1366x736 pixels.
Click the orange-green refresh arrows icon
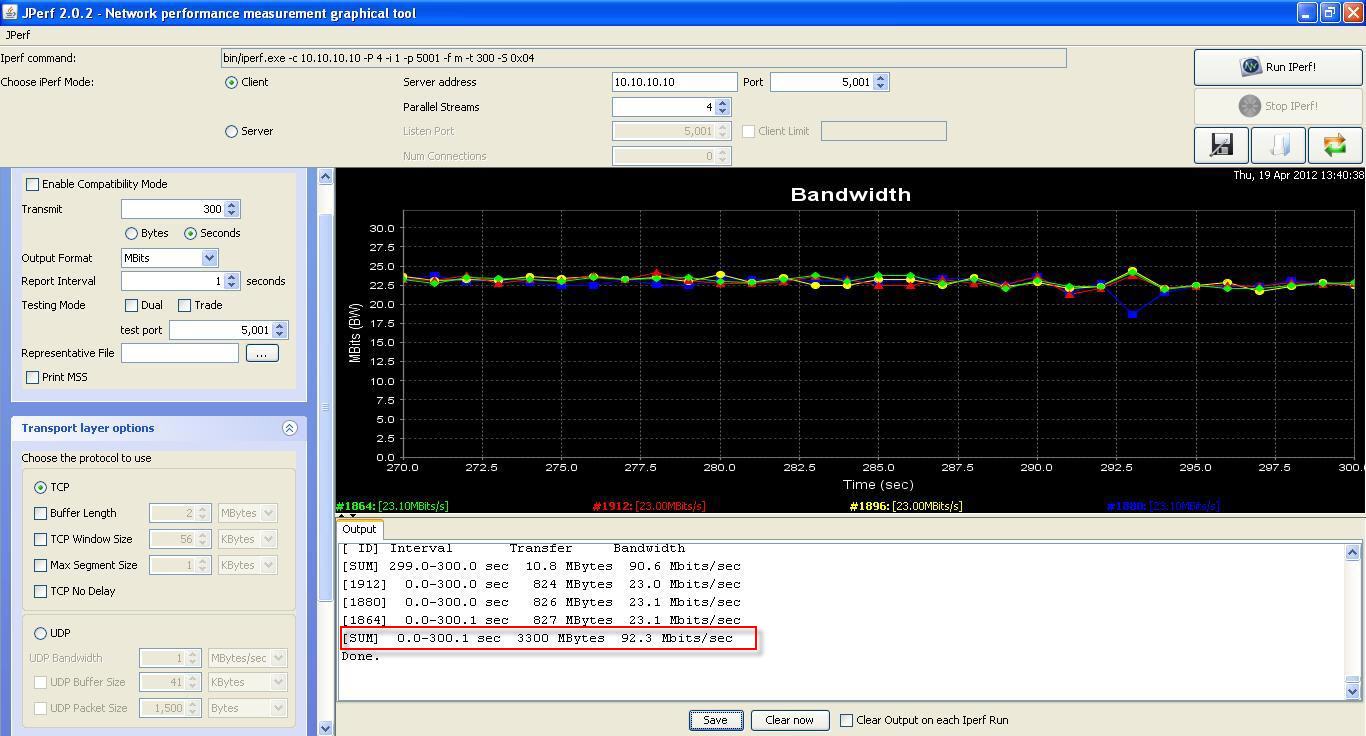[1335, 145]
